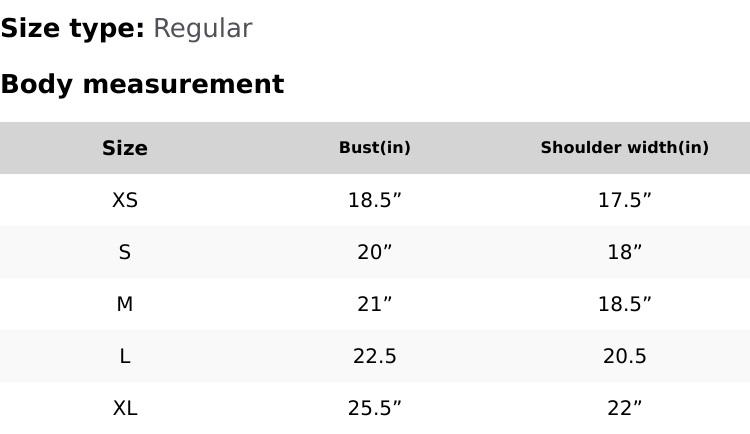Click the 18” shoulder width for S

click(625, 252)
